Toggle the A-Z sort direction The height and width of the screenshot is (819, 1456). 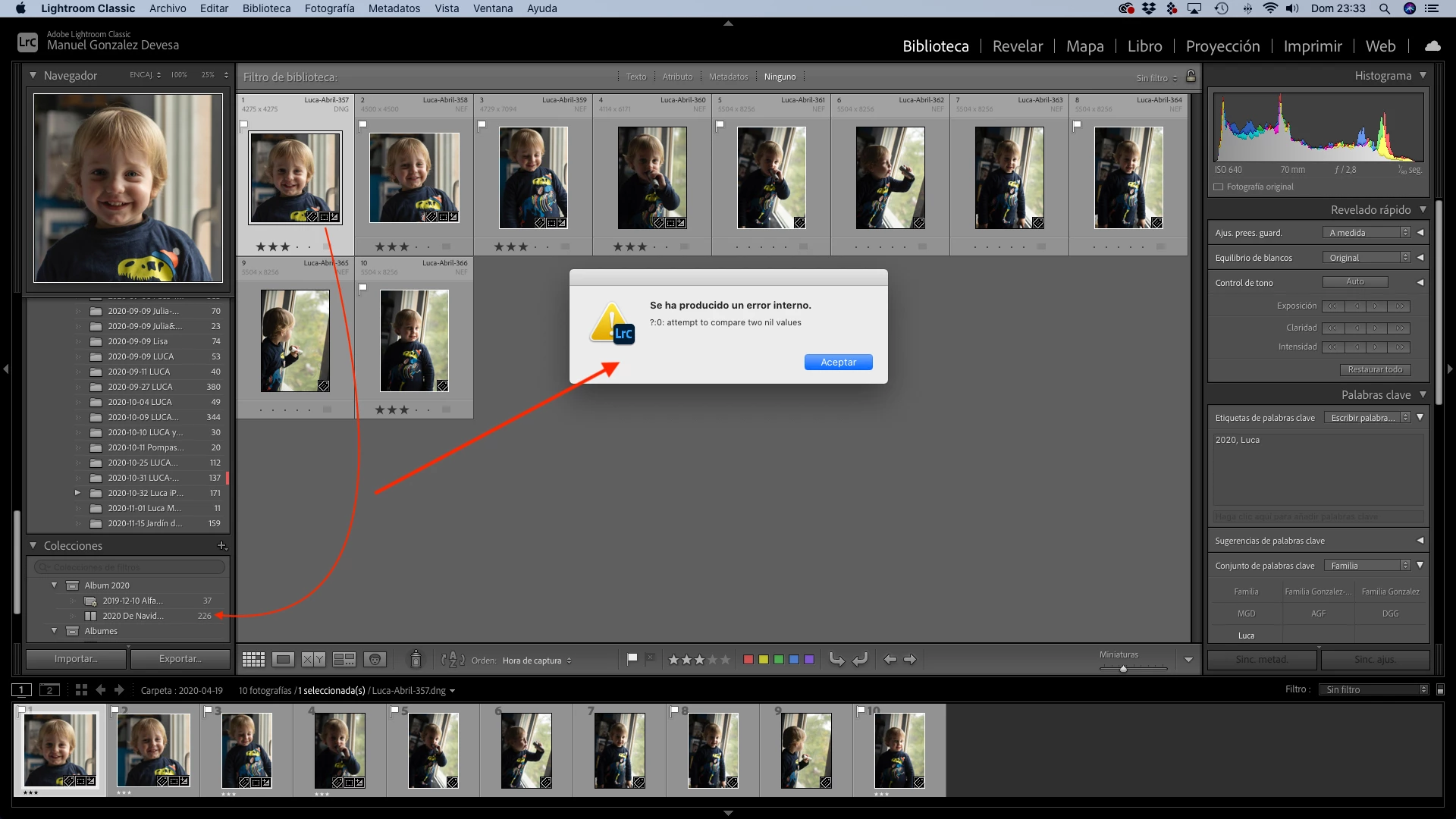(452, 660)
